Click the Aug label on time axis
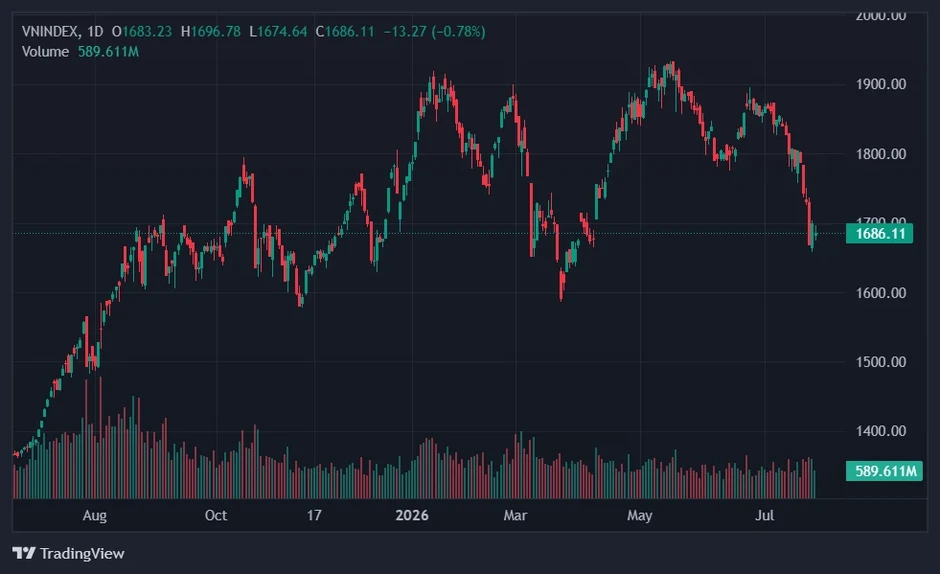 [x=95, y=515]
